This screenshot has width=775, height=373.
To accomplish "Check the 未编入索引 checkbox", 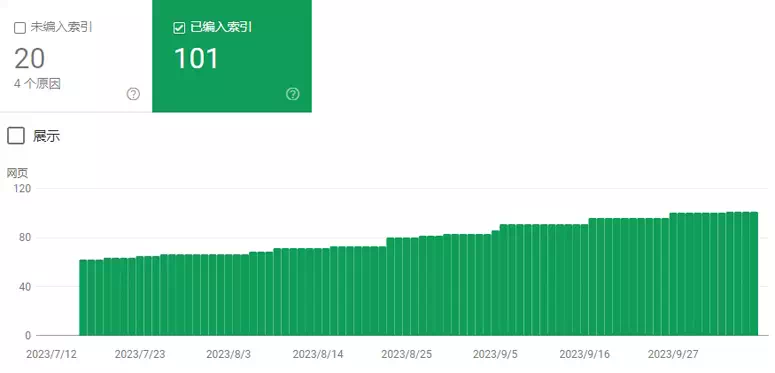I will (x=20, y=28).
